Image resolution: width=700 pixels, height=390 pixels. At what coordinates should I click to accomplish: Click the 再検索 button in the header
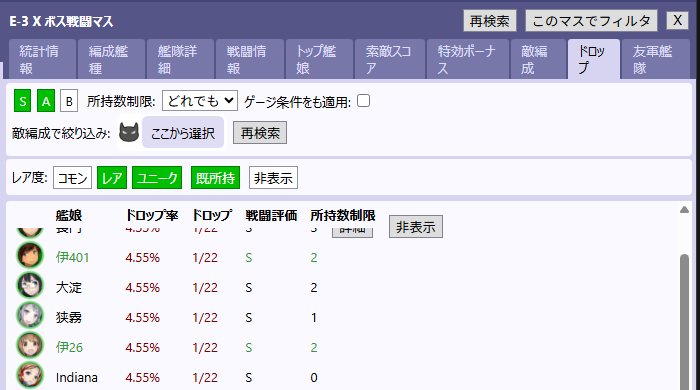point(490,21)
